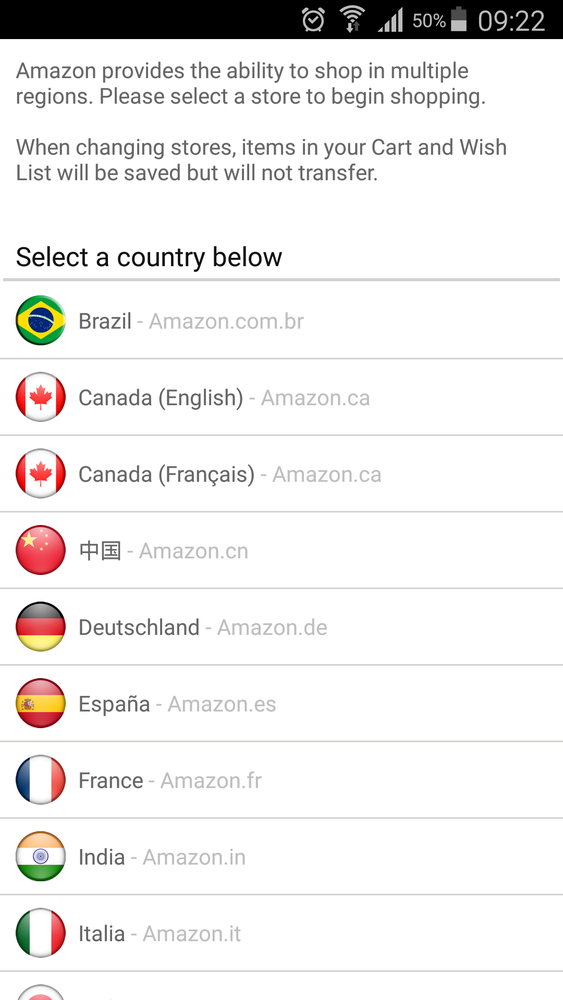Pick España from country list
Viewport: 563px width, 1000px height.
(114, 704)
